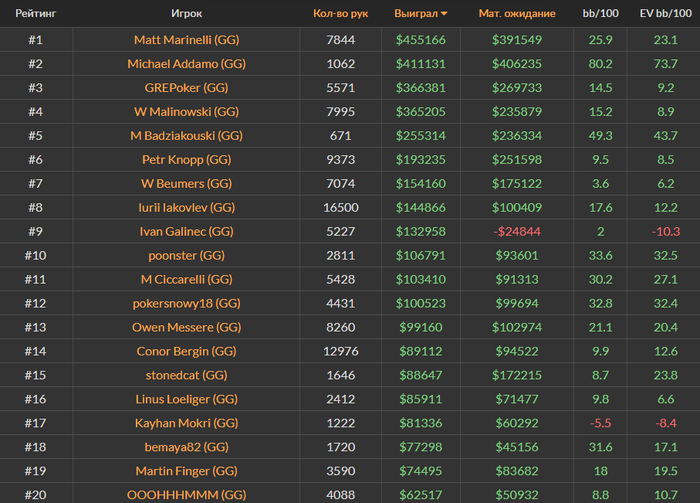Sort by bb/100 column header
Viewport: 700px width, 503px height.
tap(600, 13)
